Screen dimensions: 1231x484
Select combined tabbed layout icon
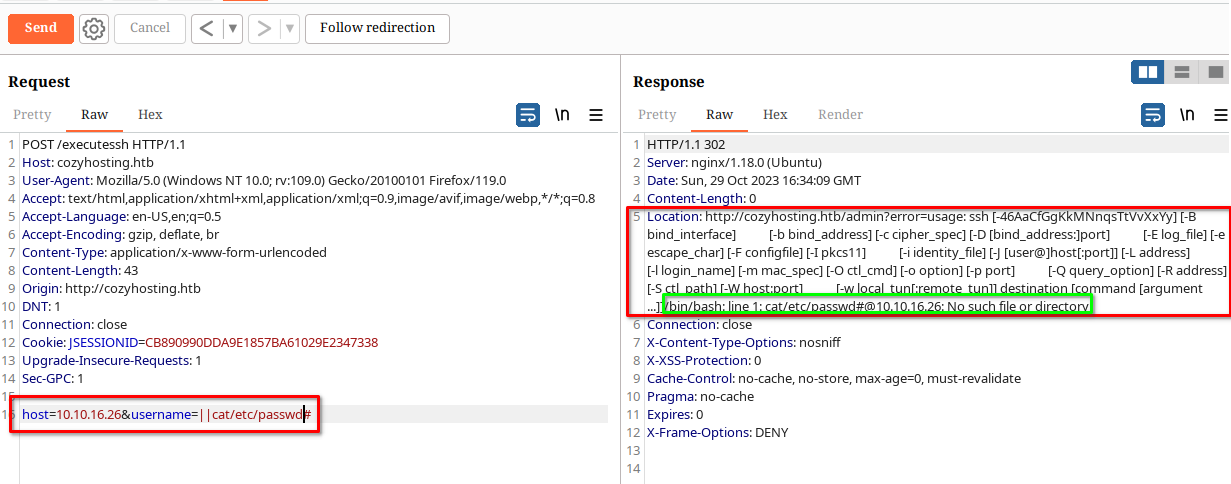(1214, 72)
